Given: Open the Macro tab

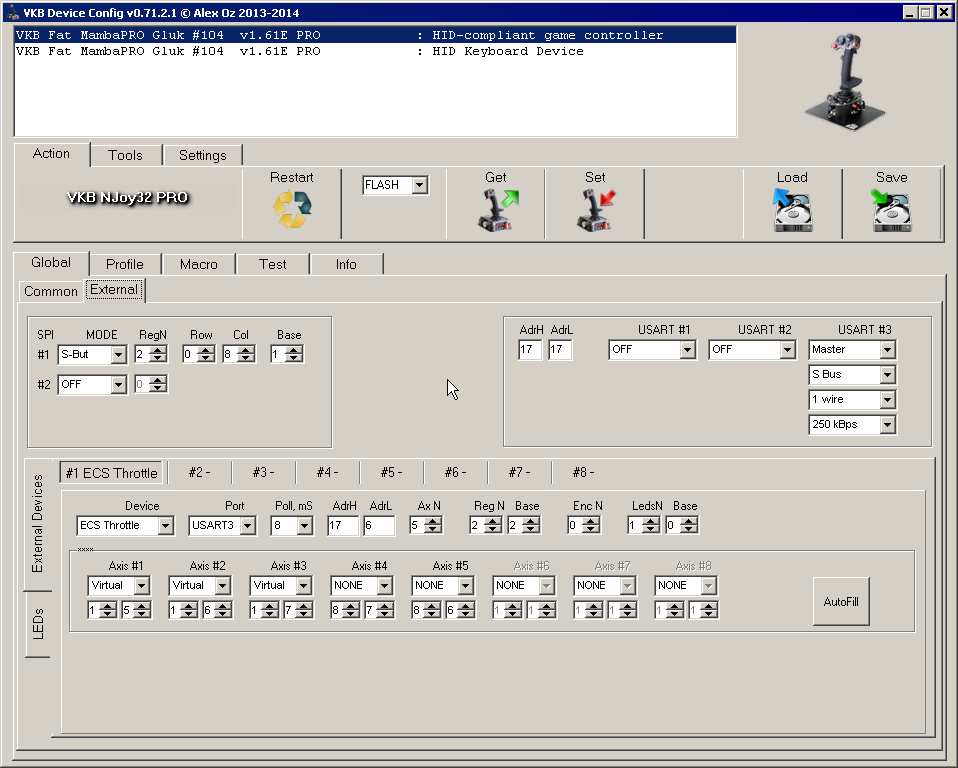Looking at the screenshot, I should (199, 264).
